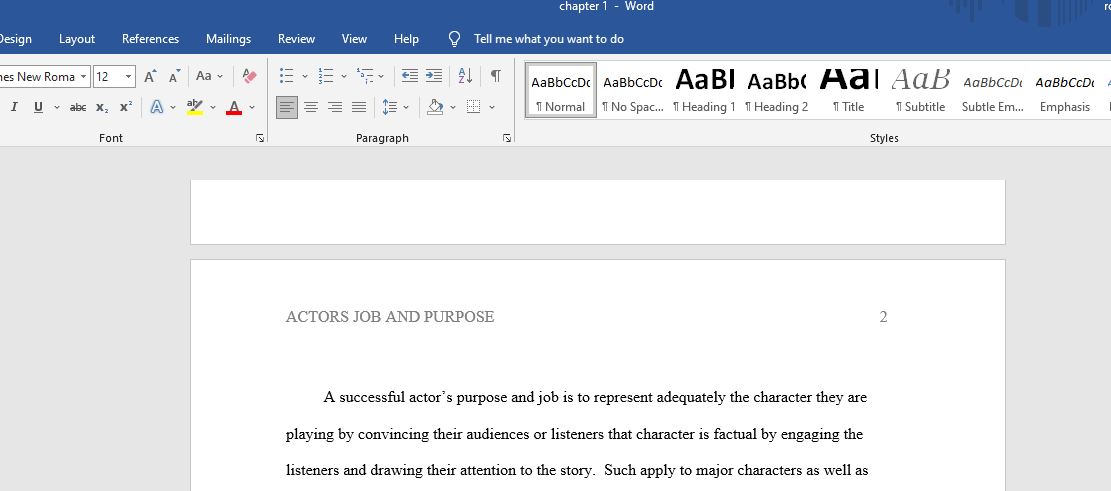The height and width of the screenshot is (491, 1111).
Task: Apply borders to the paragraph
Action: coord(474,107)
